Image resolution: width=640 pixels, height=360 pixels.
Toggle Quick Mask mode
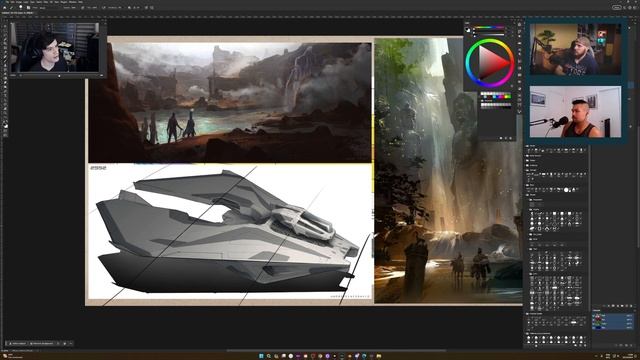point(5,131)
